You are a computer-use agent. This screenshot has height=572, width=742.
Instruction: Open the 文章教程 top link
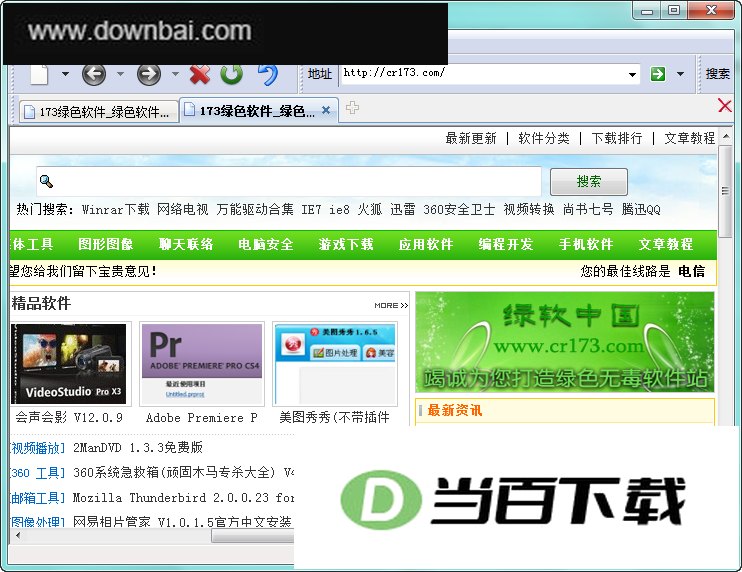[x=689, y=138]
